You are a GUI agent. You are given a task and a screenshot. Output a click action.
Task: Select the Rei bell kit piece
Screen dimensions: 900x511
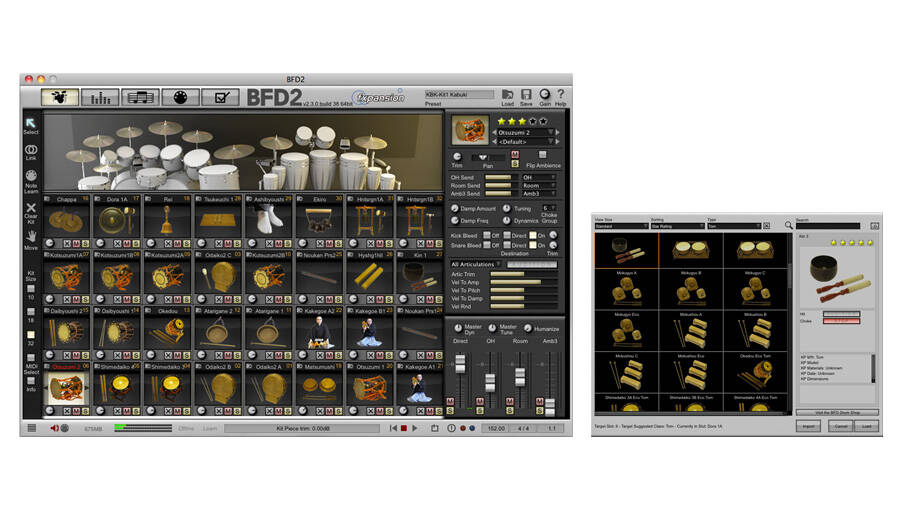coord(168,220)
